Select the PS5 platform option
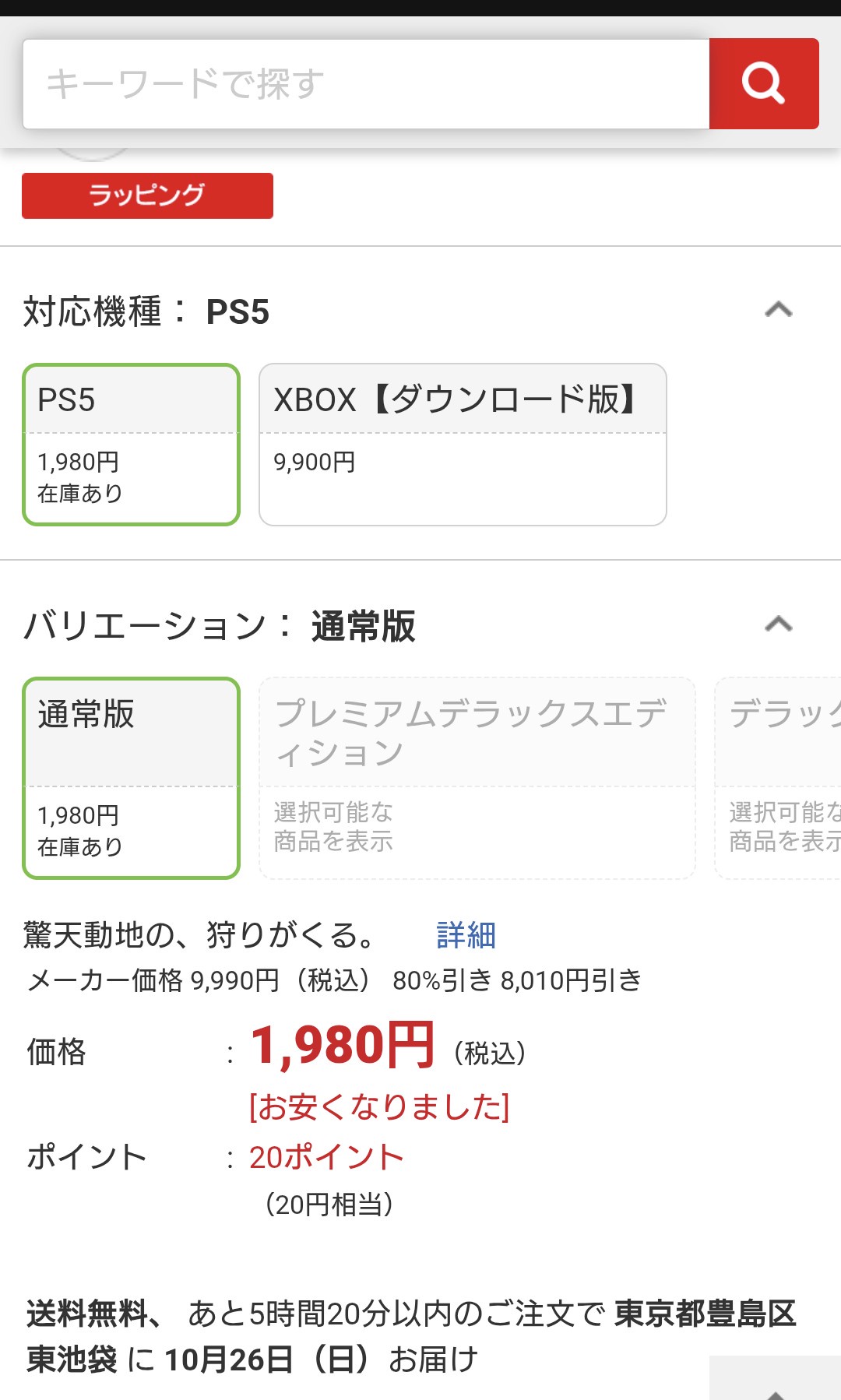The width and height of the screenshot is (841, 1400). pos(131,444)
